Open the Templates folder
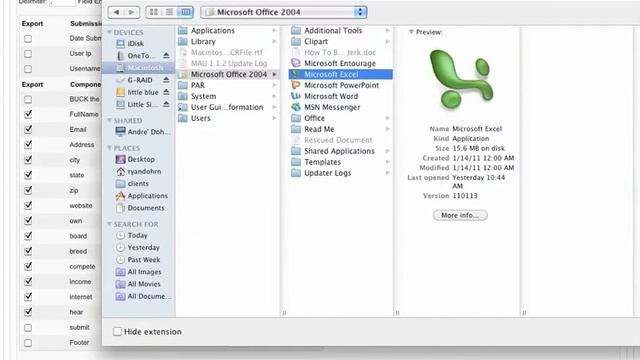 tap(322, 162)
